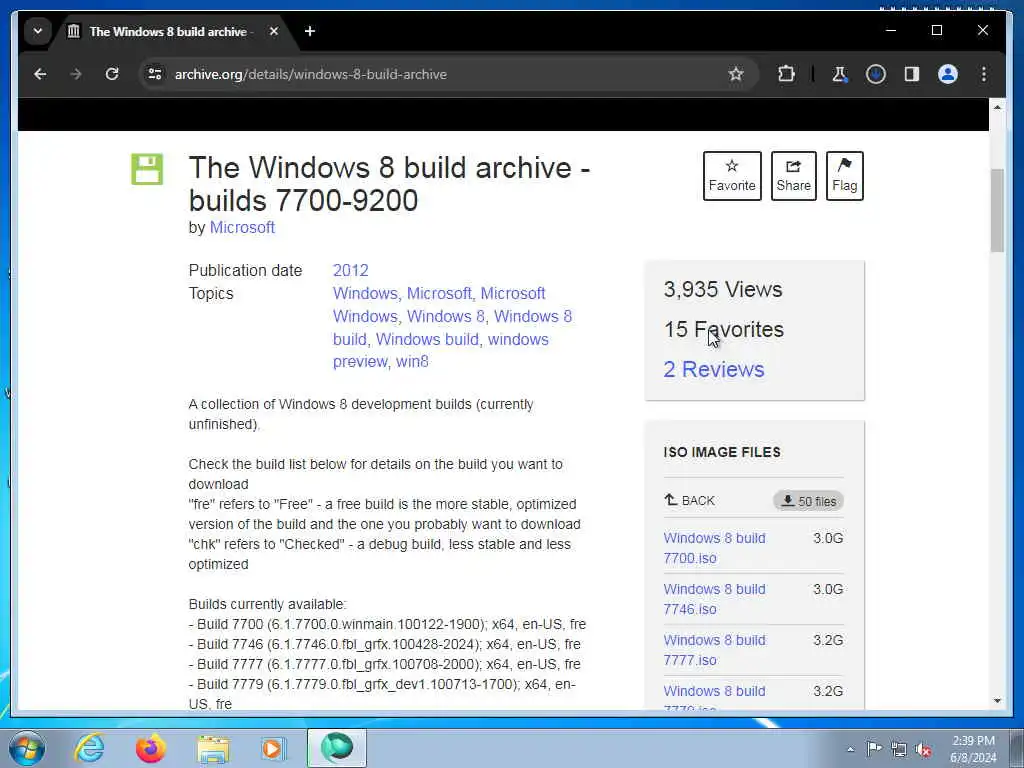Click the page scrollbar up arrow

point(997,107)
